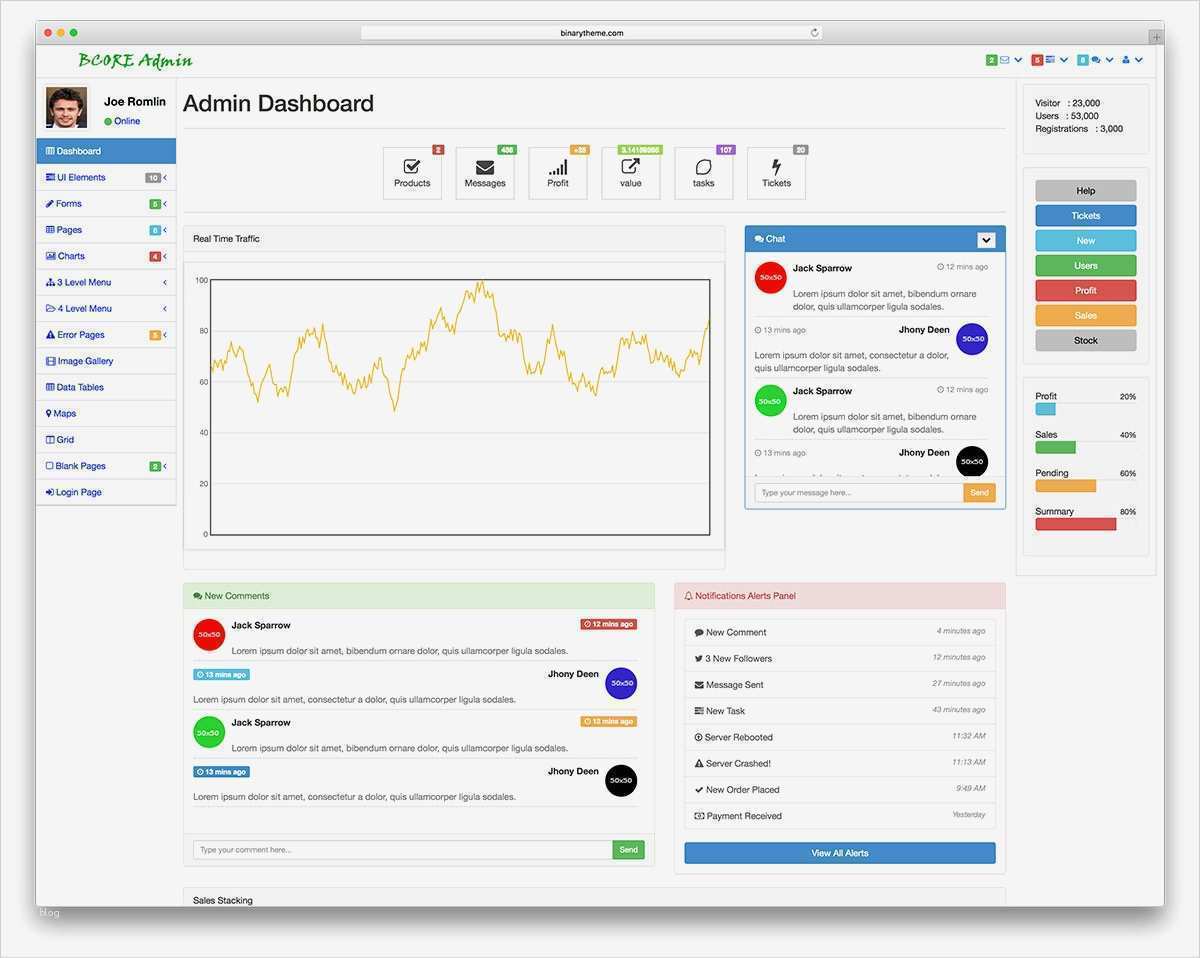Click the orange Send button in Chat

979,493
